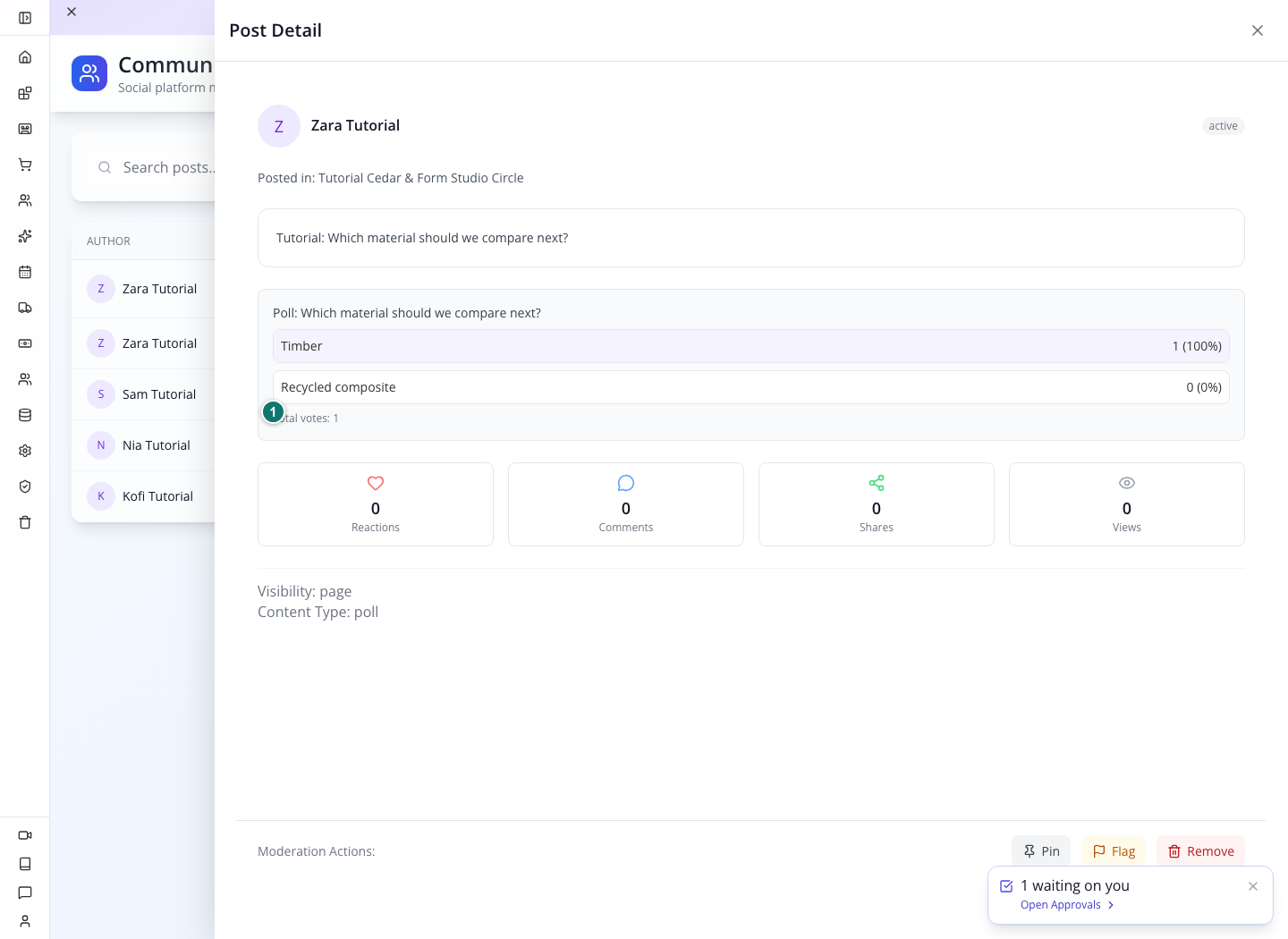Image resolution: width=1288 pixels, height=939 pixels.
Task: Open the delivery truck sidebar icon
Action: (x=25, y=308)
